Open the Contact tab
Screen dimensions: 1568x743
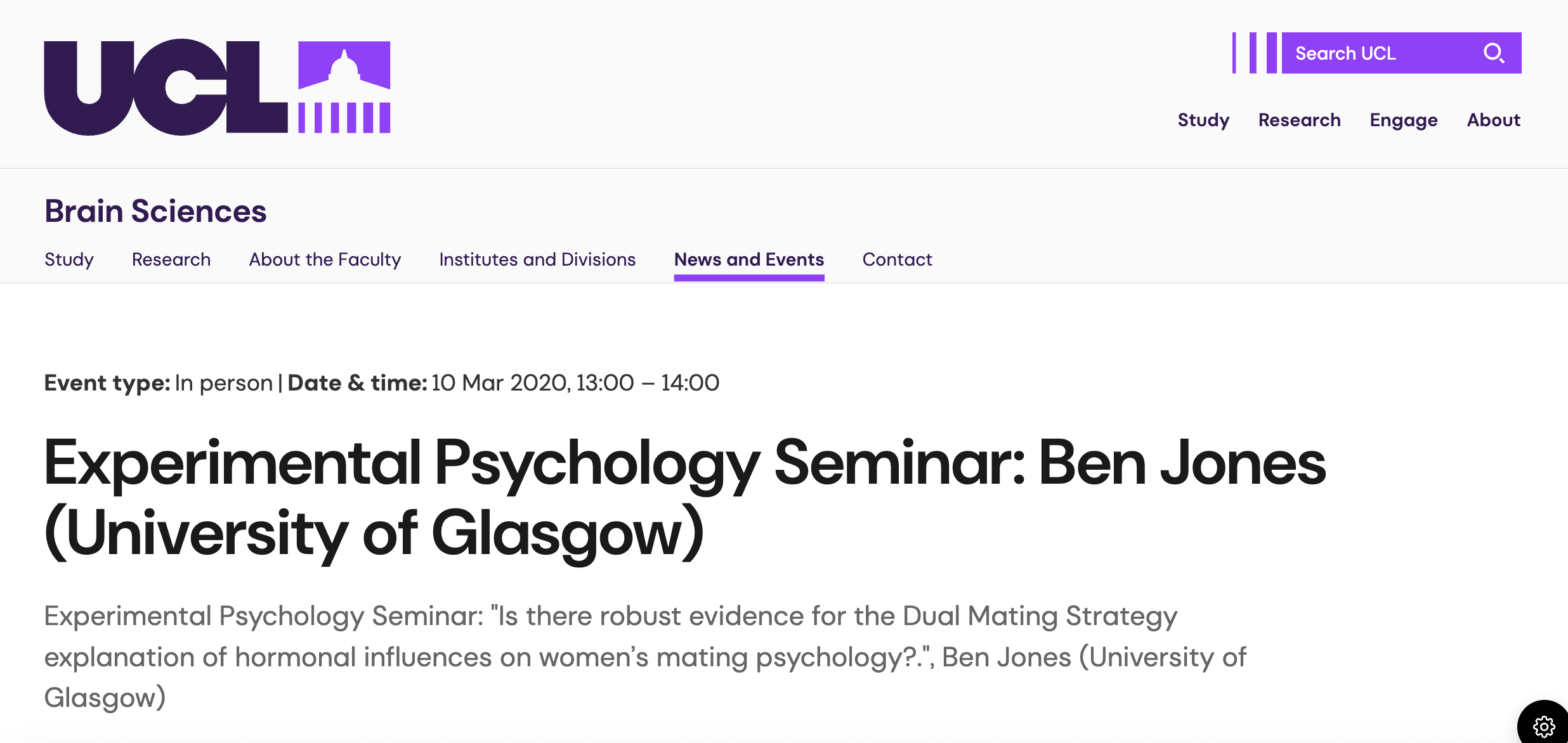[x=897, y=259]
